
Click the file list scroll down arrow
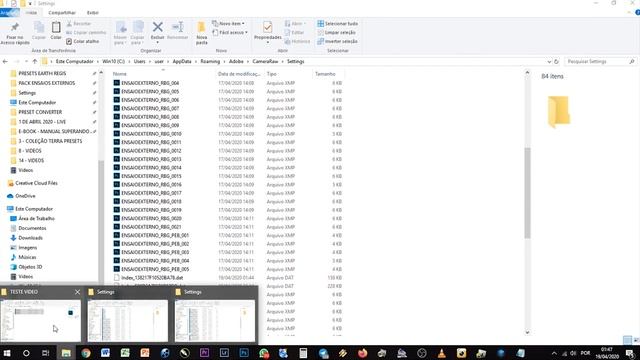click(x=527, y=332)
